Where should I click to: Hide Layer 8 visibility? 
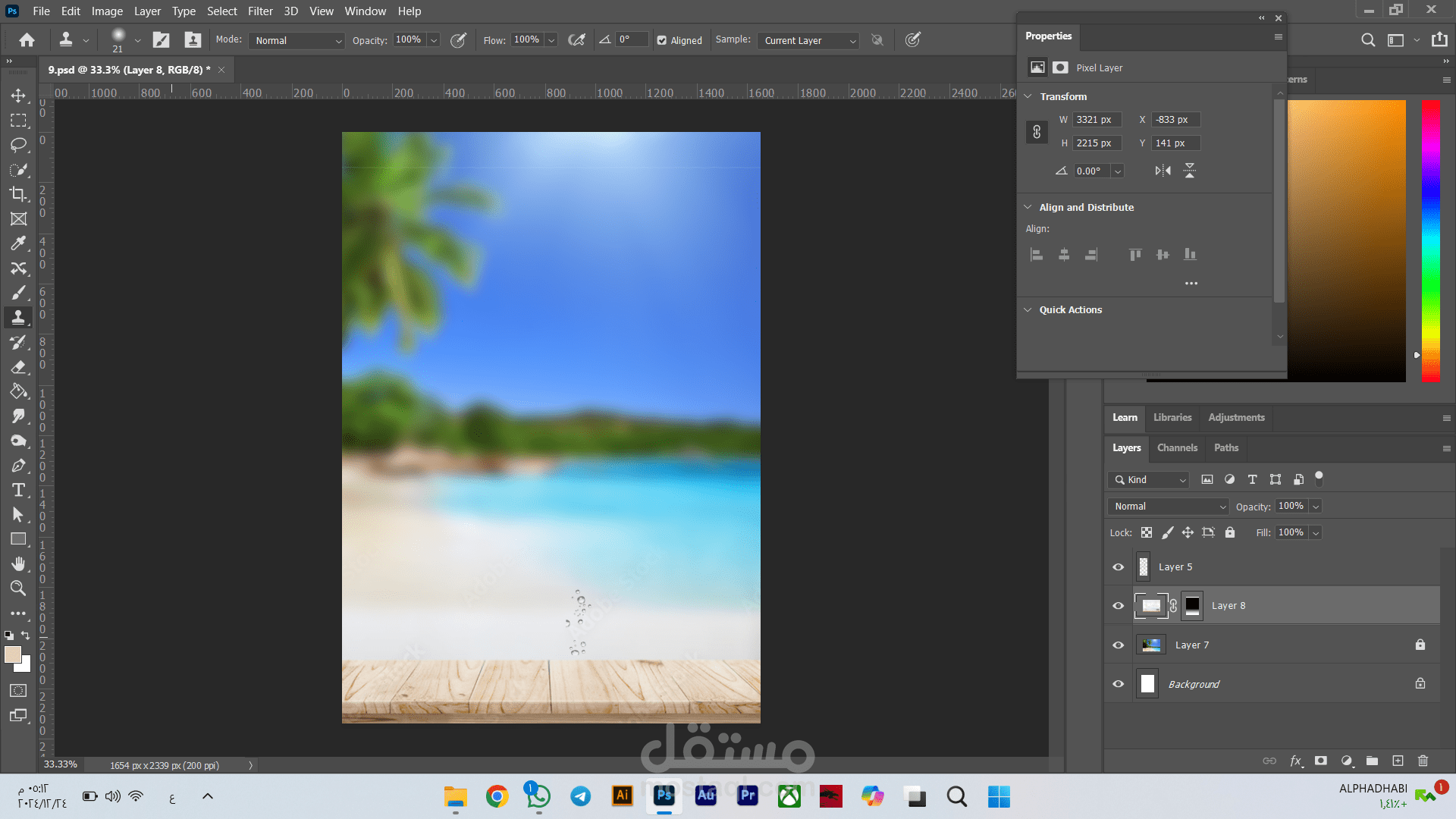[x=1119, y=606]
